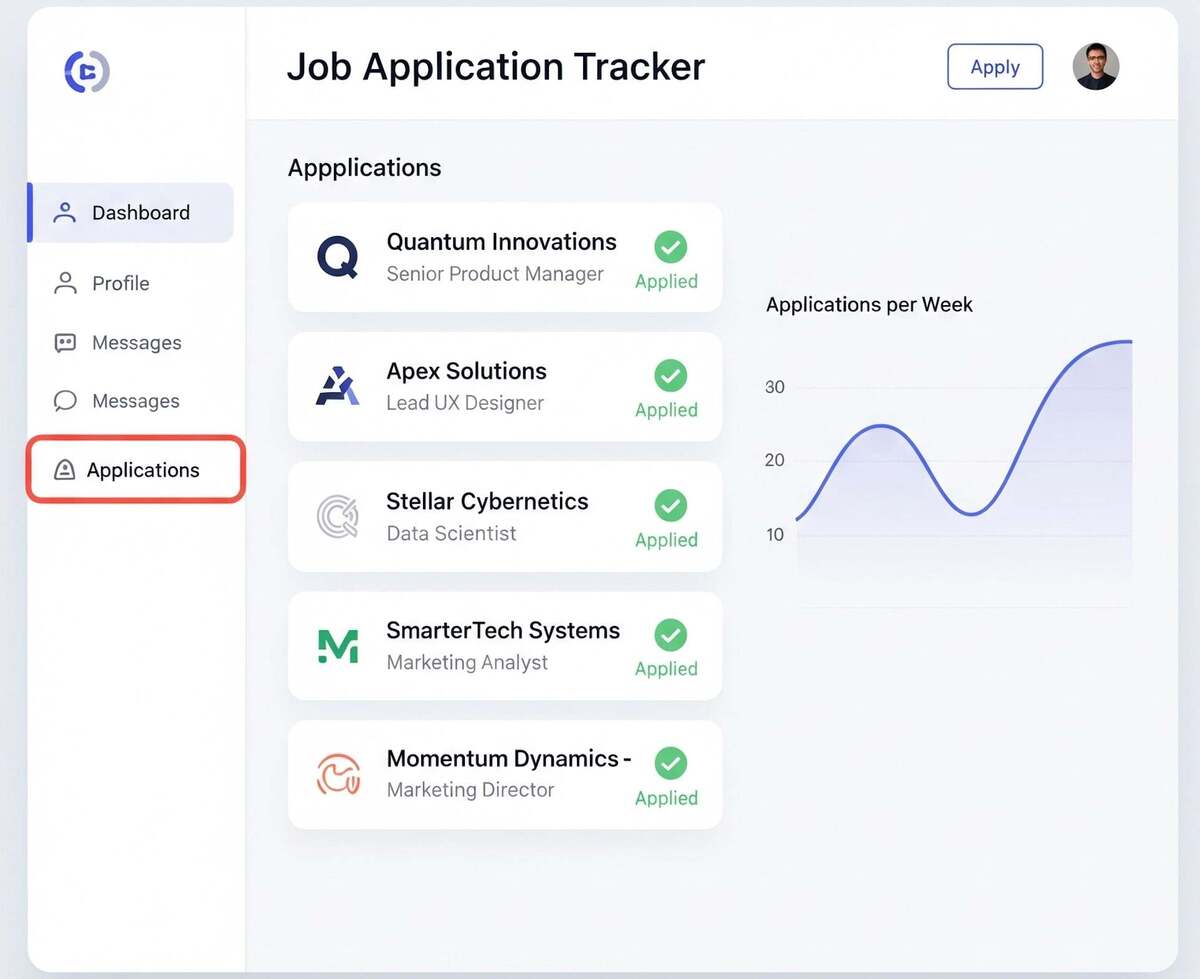Open the Momentum Dynamics application title
This screenshot has height=979, width=1200.
(x=508, y=759)
